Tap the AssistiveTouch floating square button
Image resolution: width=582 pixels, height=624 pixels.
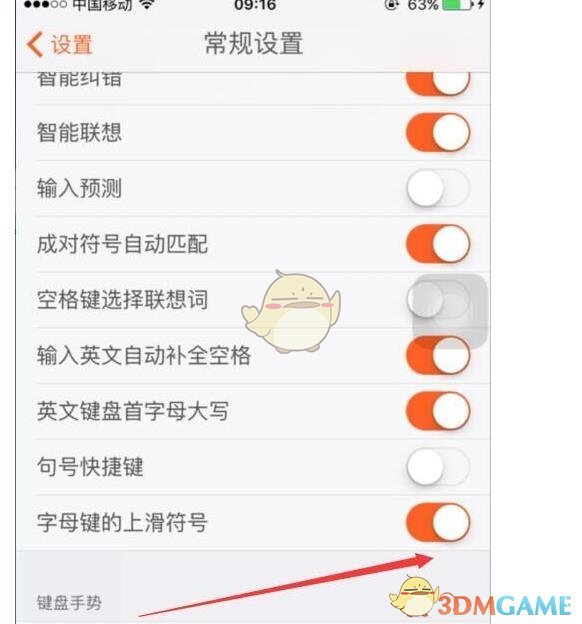point(450,311)
